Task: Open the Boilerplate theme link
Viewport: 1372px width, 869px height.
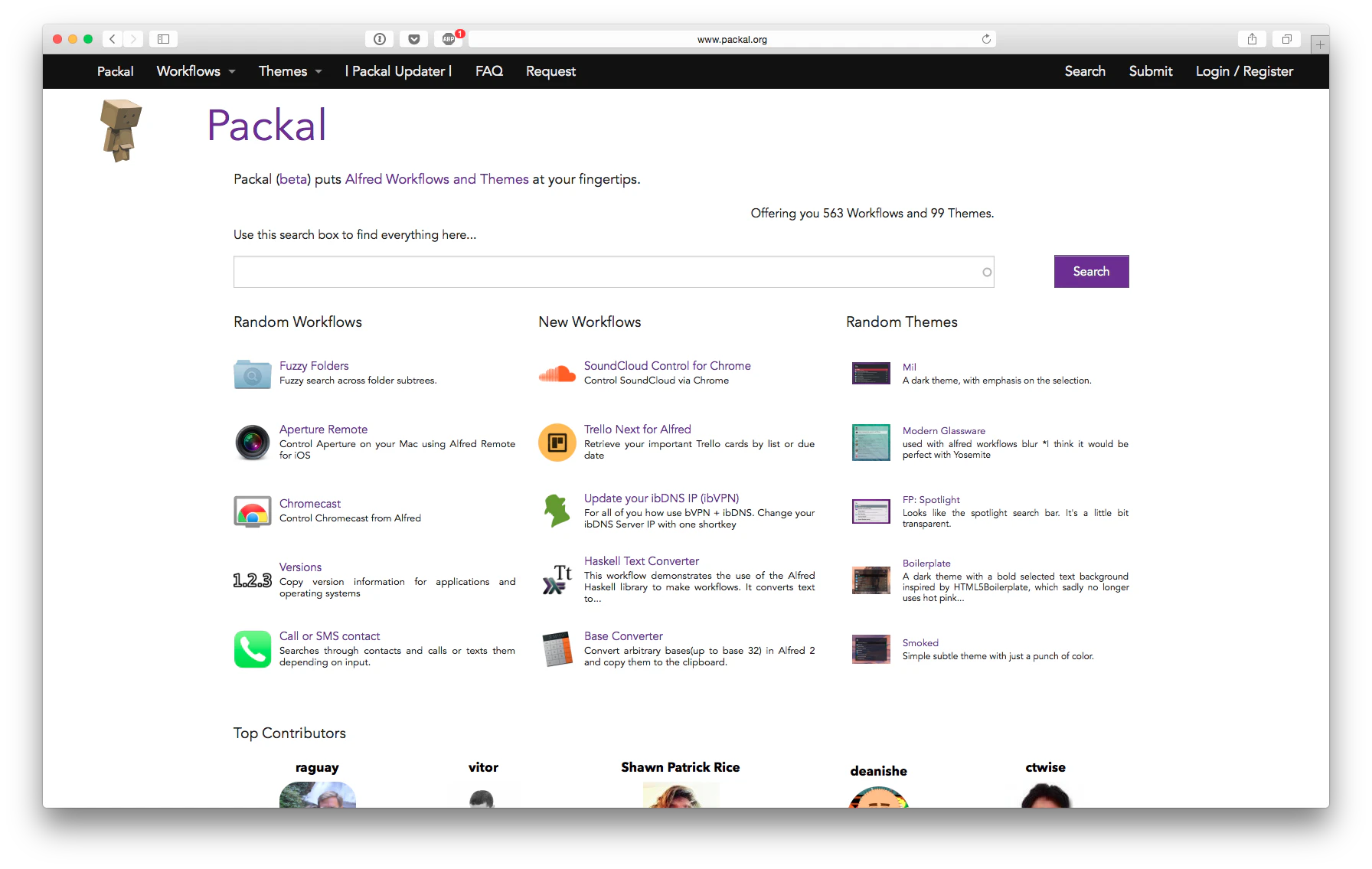Action: tap(926, 564)
